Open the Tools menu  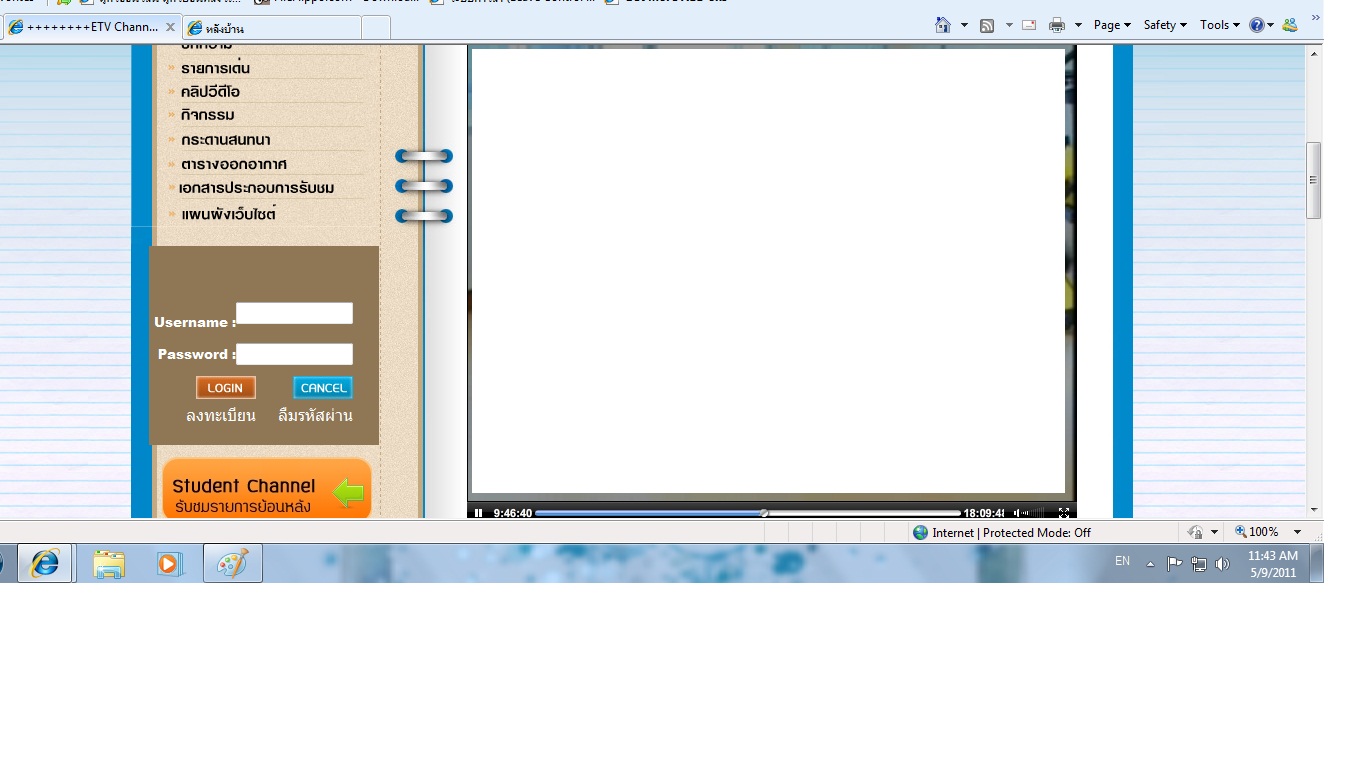tap(1219, 25)
